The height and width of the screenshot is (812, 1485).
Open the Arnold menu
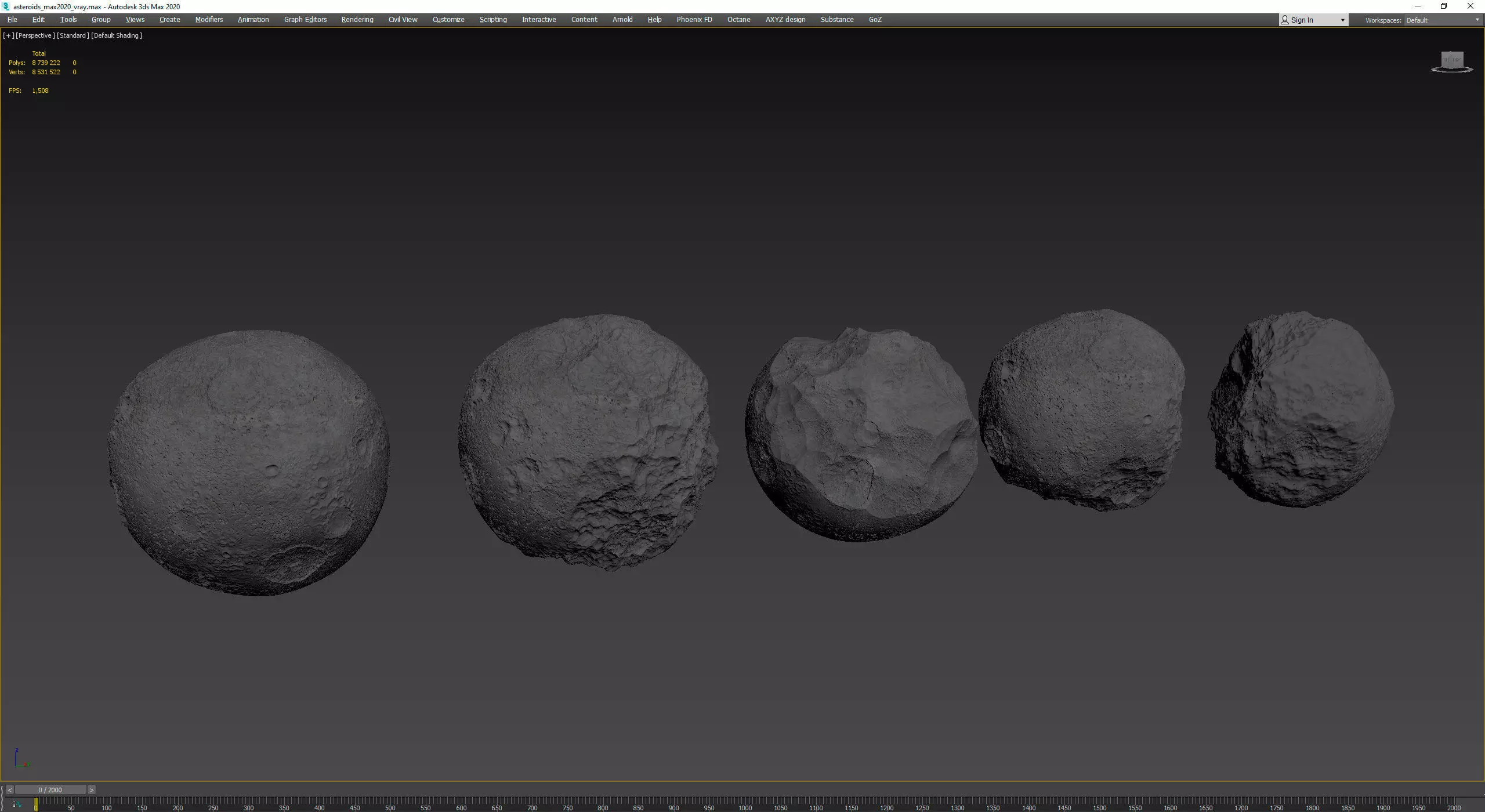(622, 20)
